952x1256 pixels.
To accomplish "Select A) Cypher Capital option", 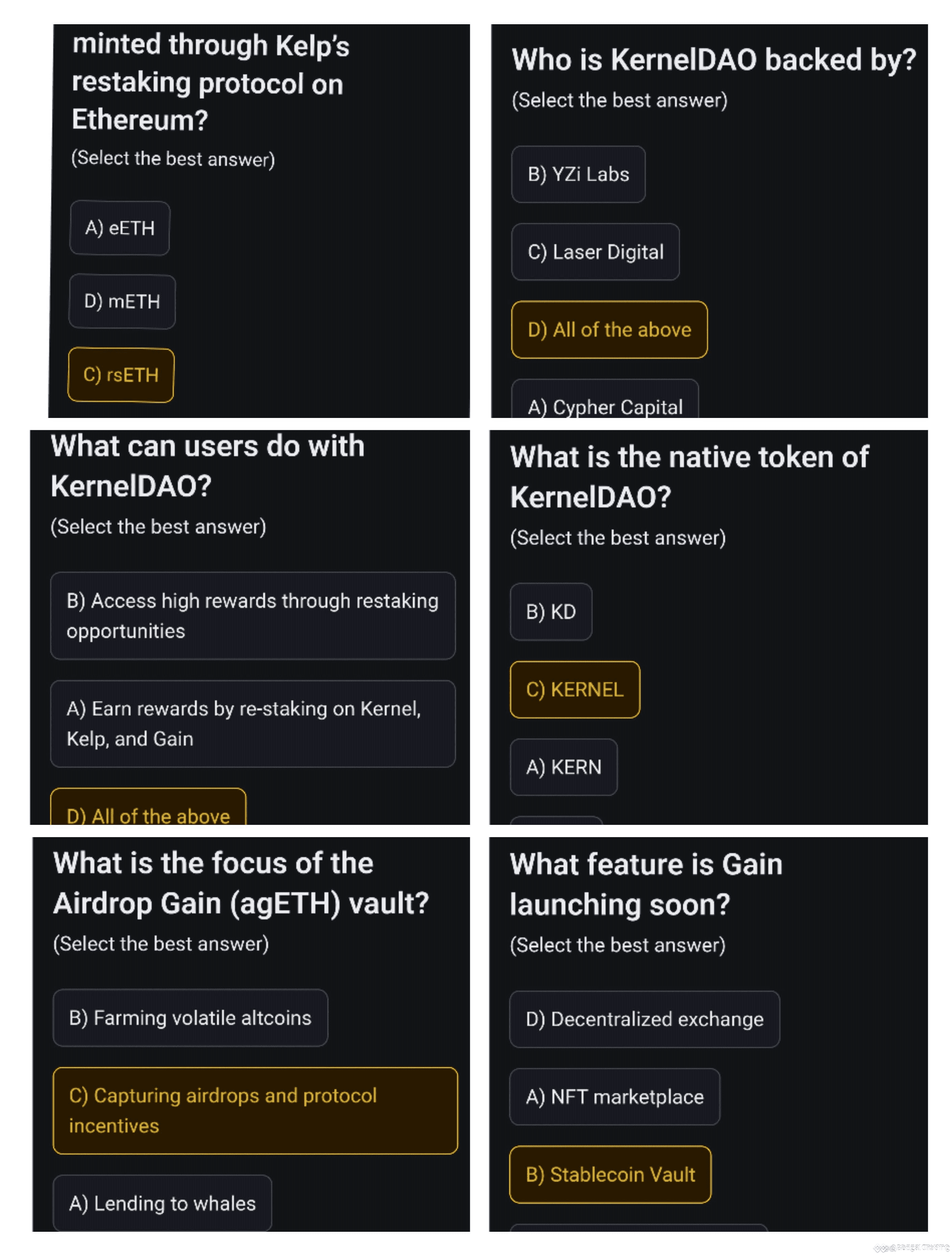I will [x=605, y=400].
